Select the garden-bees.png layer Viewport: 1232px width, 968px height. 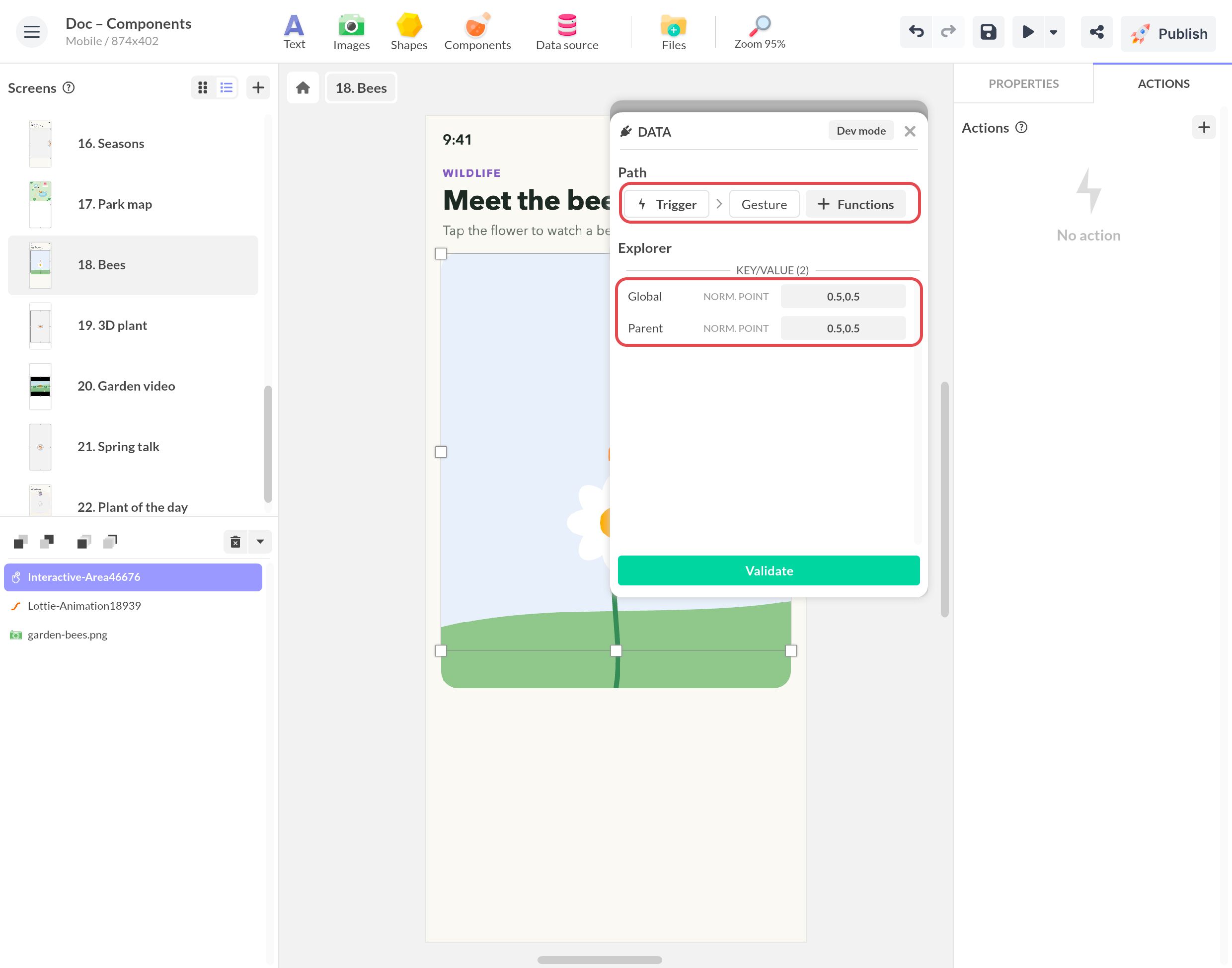pyautogui.click(x=133, y=635)
